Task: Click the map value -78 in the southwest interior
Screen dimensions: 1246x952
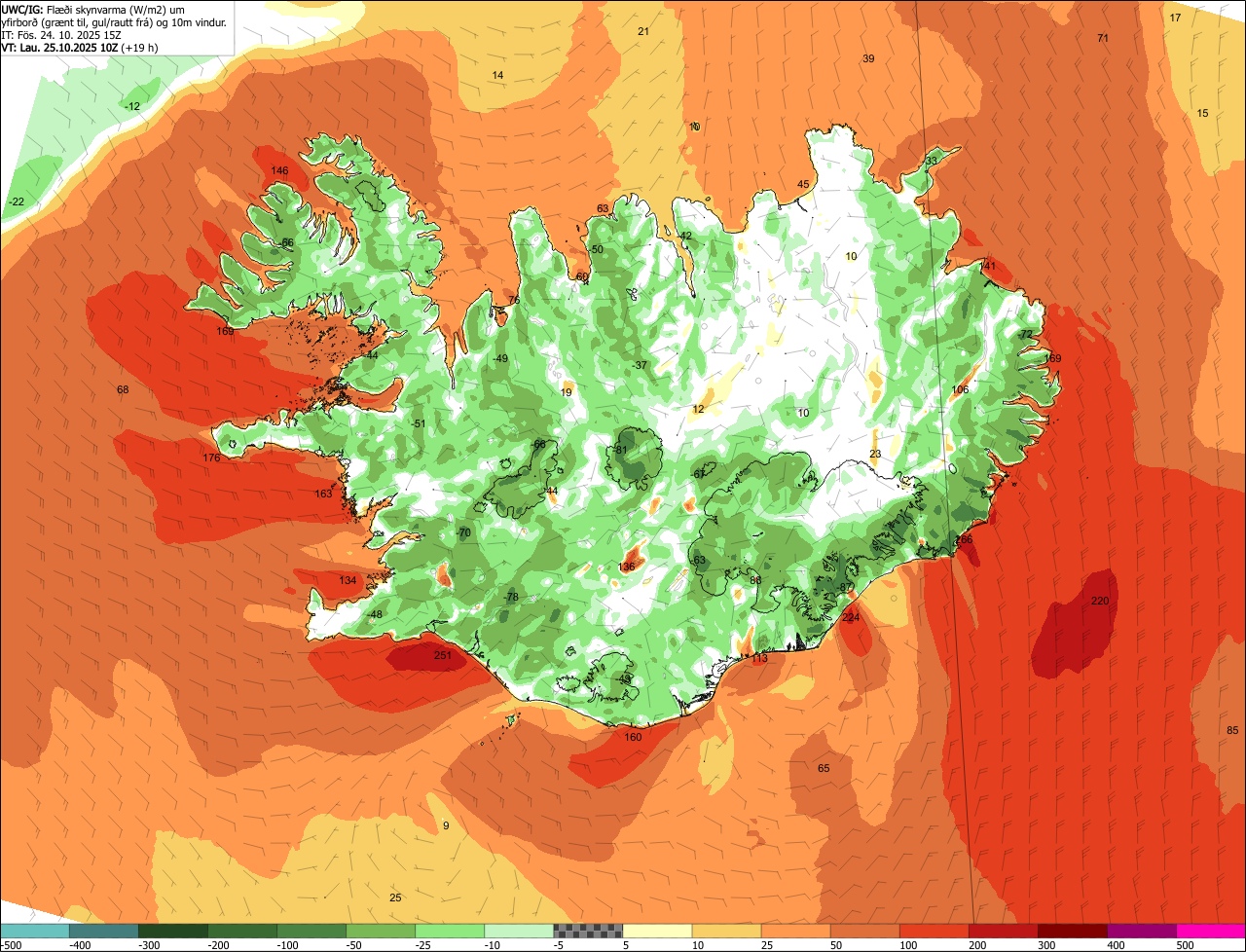Action: tap(510, 597)
